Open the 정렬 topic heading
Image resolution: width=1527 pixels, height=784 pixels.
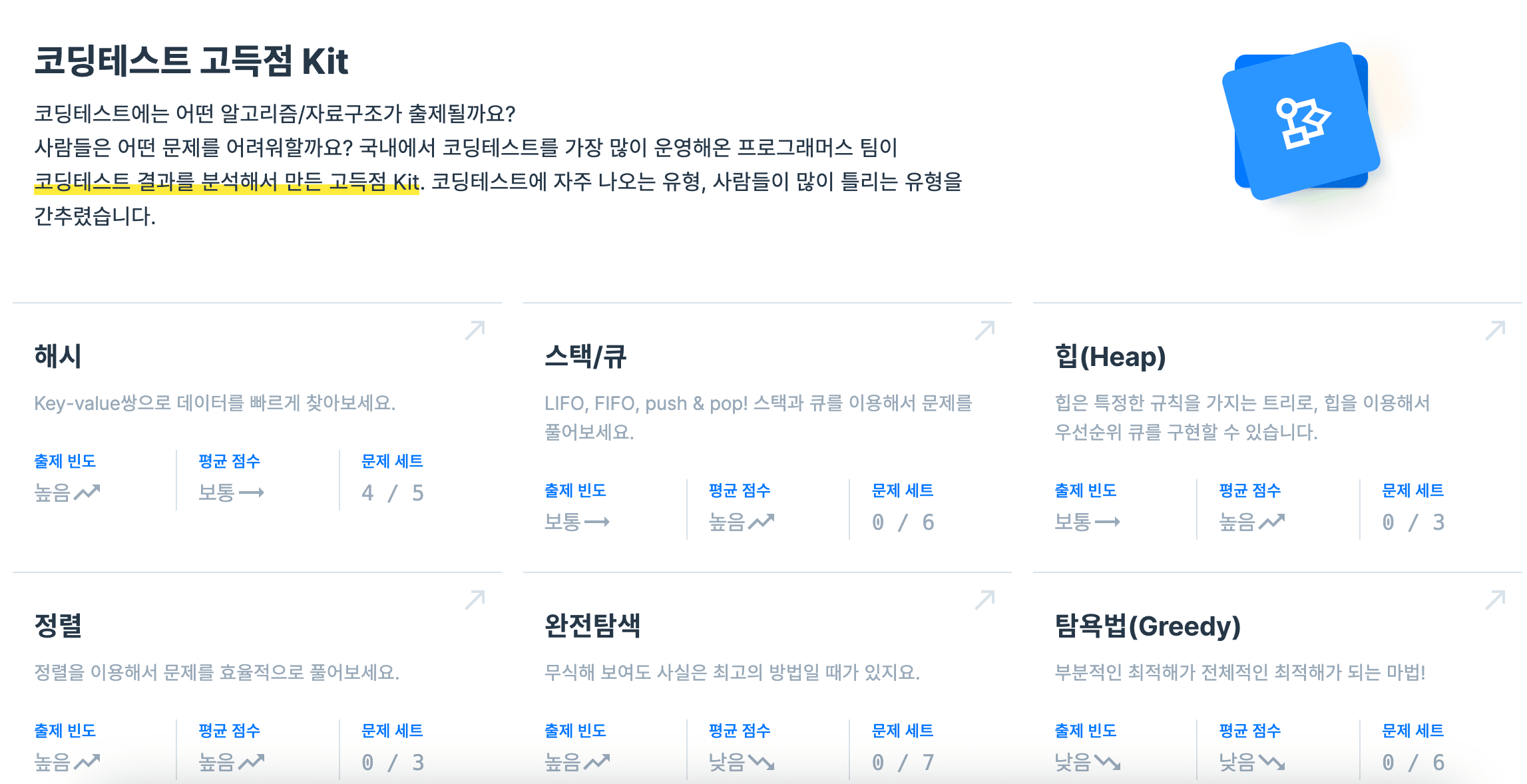[x=58, y=626]
